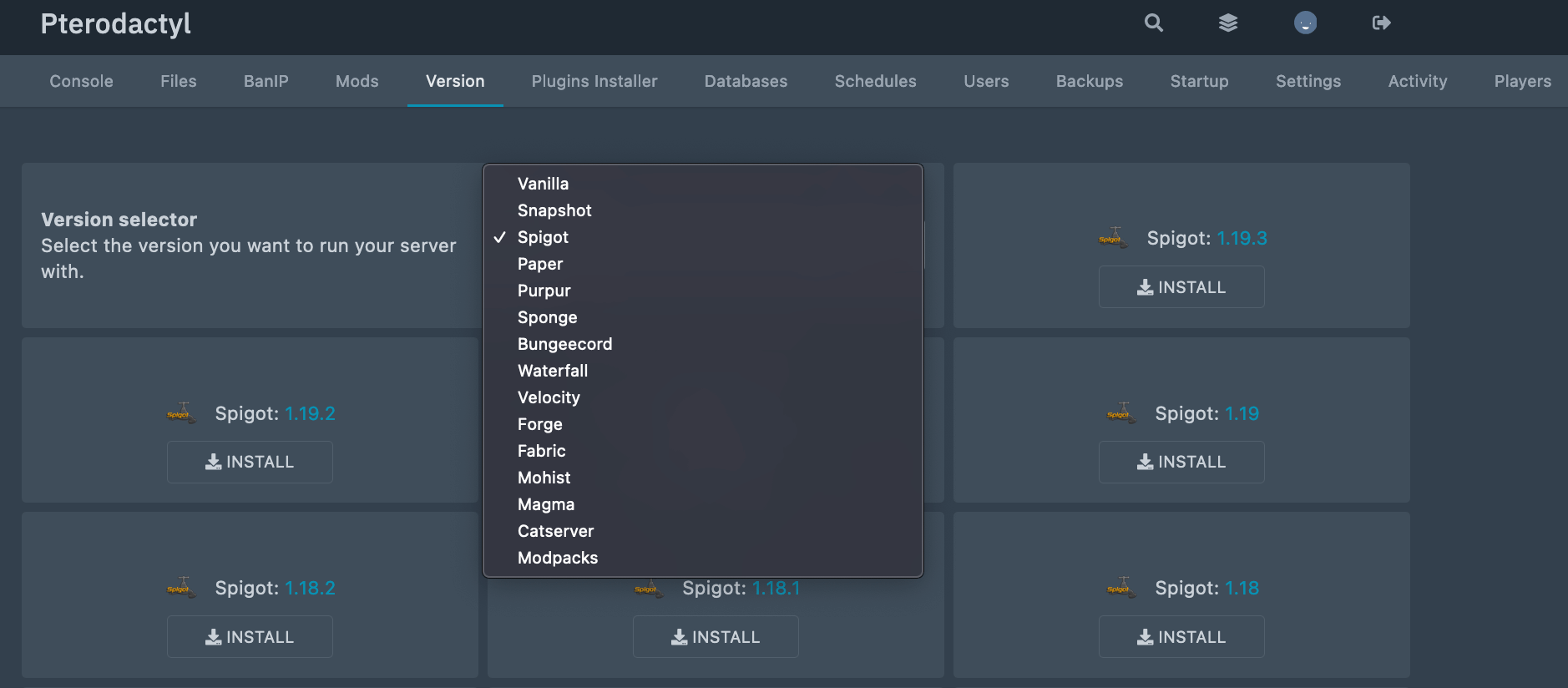Select Velocity in the dropdown menu
Viewport: 1568px width, 688px height.
point(549,397)
